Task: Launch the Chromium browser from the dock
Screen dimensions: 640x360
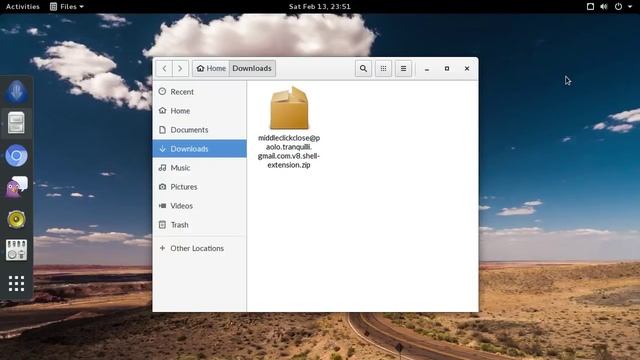Action: click(x=16, y=156)
